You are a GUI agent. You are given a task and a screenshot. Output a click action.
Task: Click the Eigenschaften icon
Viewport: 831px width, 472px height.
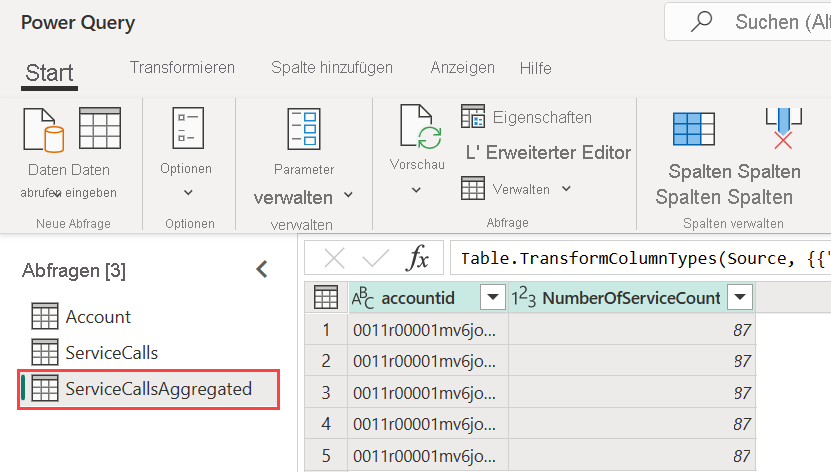pyautogui.click(x=473, y=116)
